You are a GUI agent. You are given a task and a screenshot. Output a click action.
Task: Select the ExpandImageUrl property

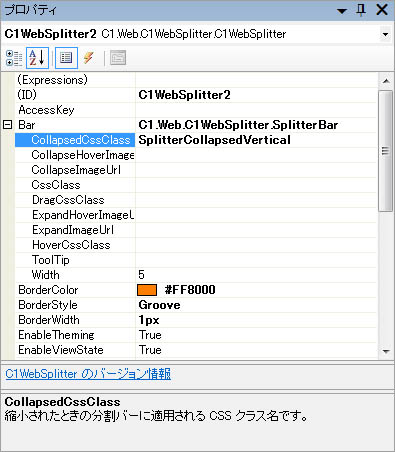(x=73, y=230)
